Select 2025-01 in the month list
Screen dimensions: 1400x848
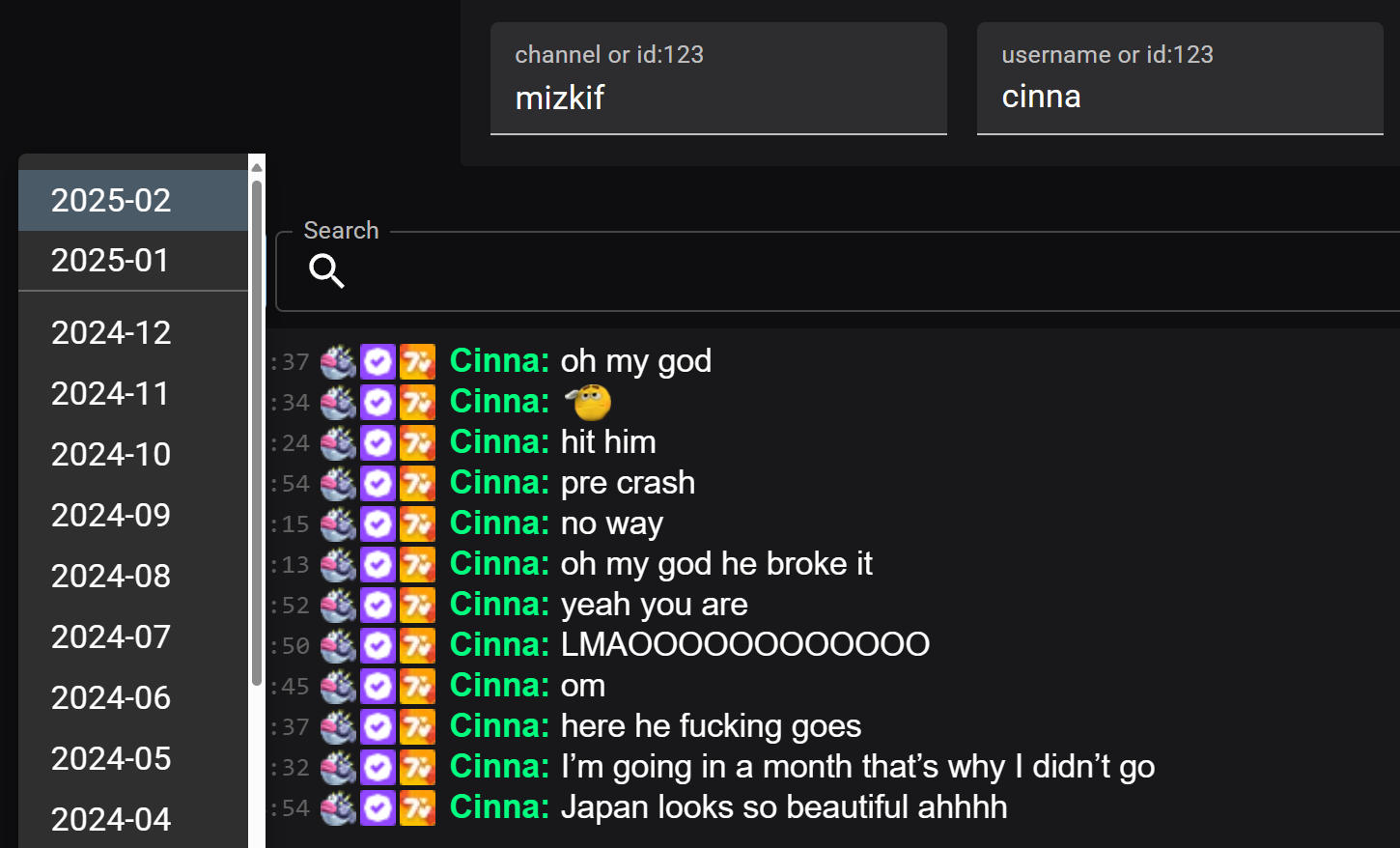(133, 260)
